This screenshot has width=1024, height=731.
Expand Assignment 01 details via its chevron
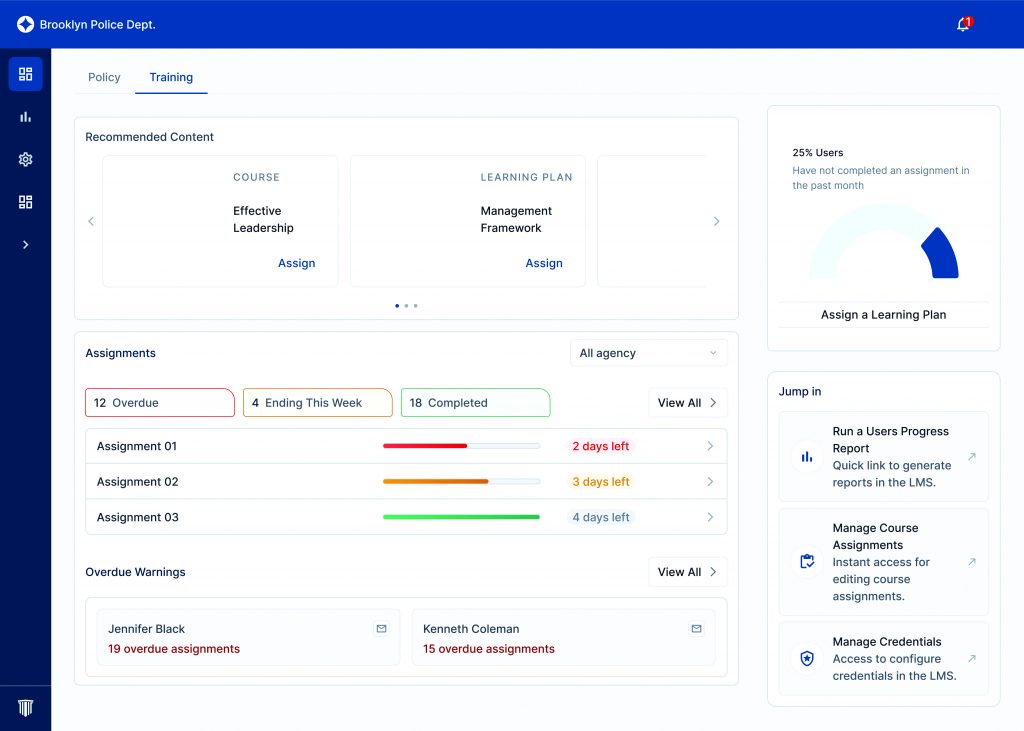point(710,447)
